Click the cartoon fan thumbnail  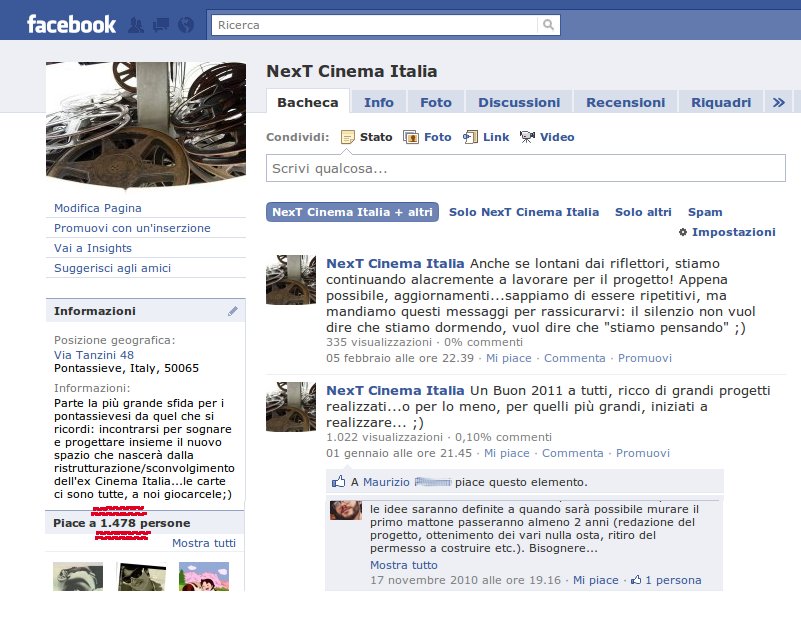tap(204, 576)
